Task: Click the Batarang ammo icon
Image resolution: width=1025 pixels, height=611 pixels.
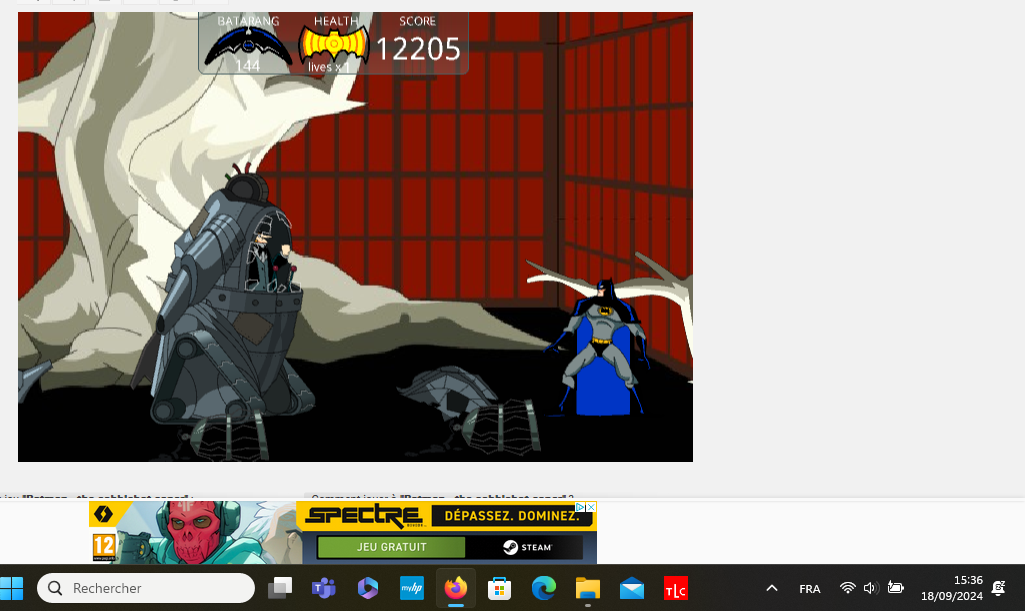Action: [x=247, y=45]
